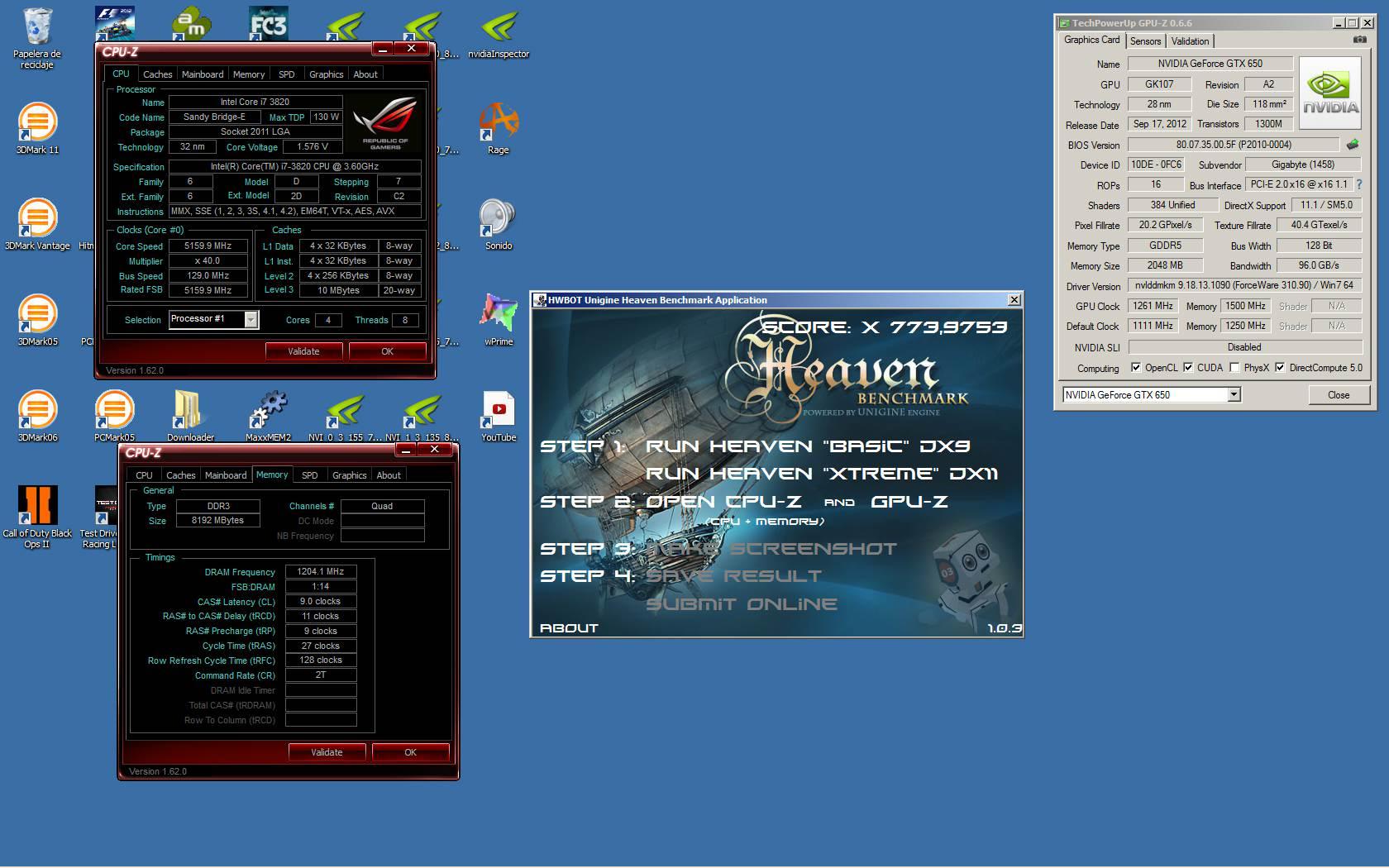Viewport: 1389px width, 868px height.
Task: Open the 3DMark Vantage shortcut
Action: pos(37,224)
